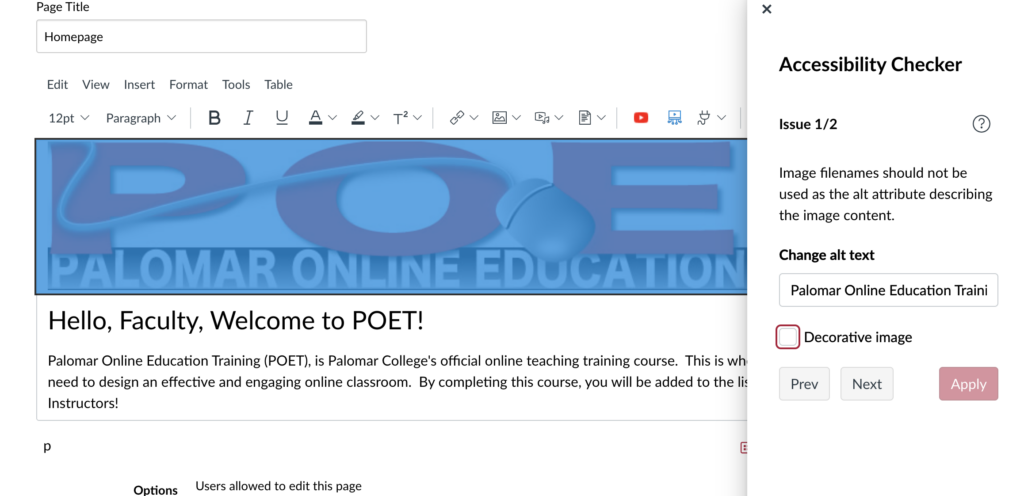Expand the image options arrow
Screen dimensions: 1024x496
point(517,118)
